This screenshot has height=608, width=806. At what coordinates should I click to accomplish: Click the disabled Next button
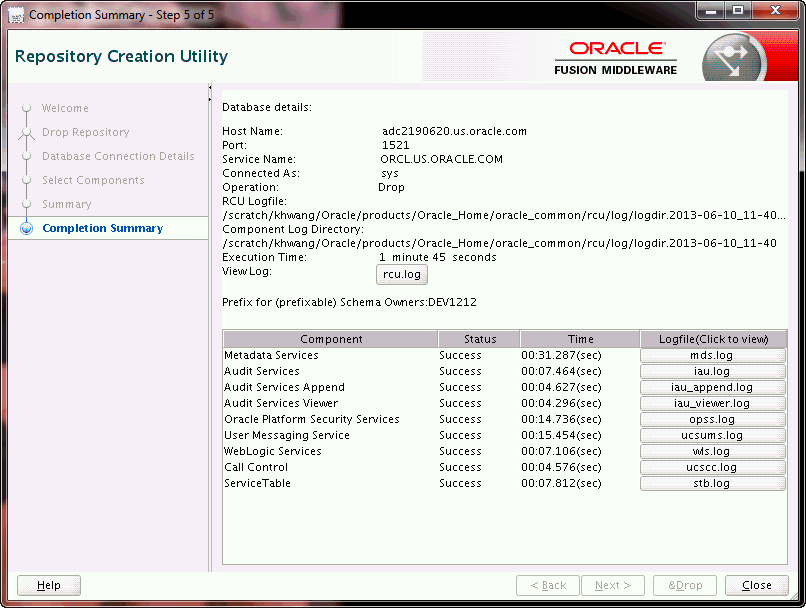tap(613, 585)
